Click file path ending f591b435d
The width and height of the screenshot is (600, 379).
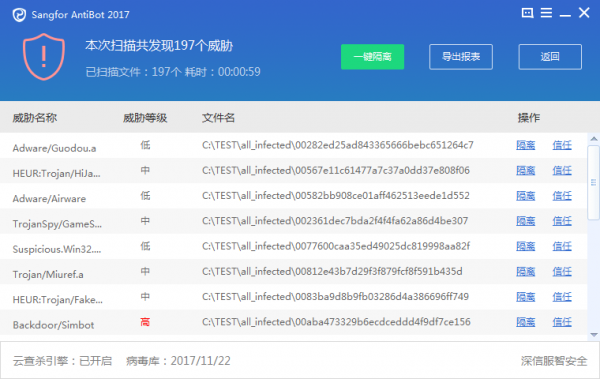(332, 271)
